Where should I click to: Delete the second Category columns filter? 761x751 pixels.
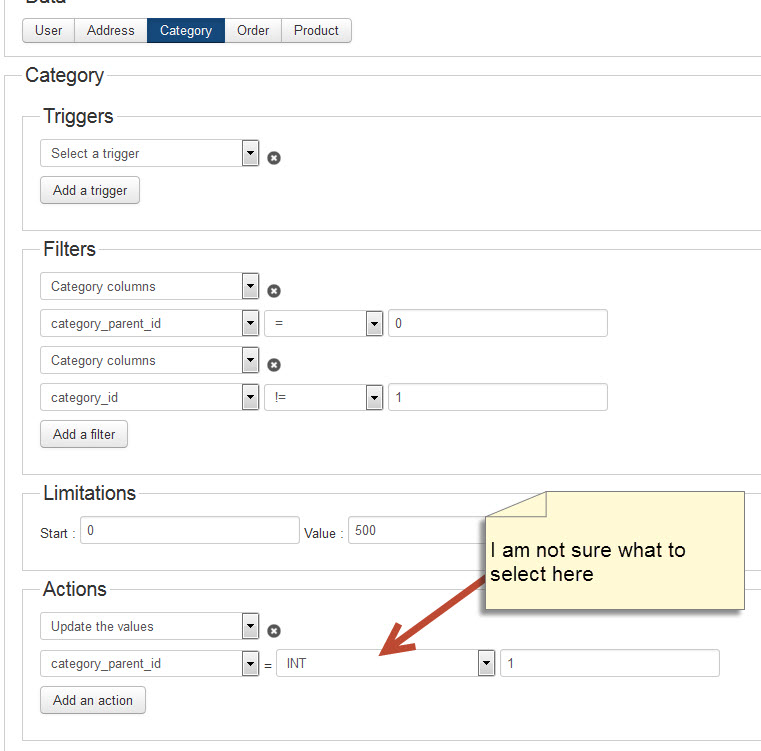coord(274,365)
